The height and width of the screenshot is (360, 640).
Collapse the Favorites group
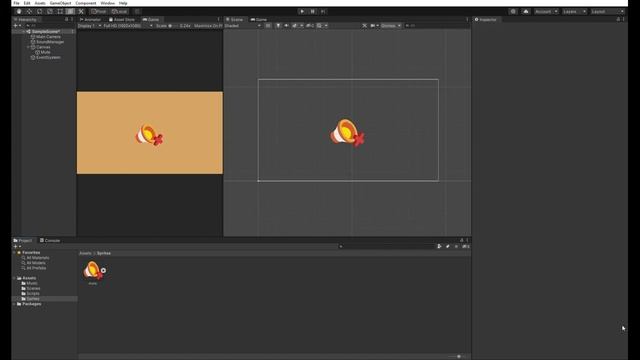point(14,253)
